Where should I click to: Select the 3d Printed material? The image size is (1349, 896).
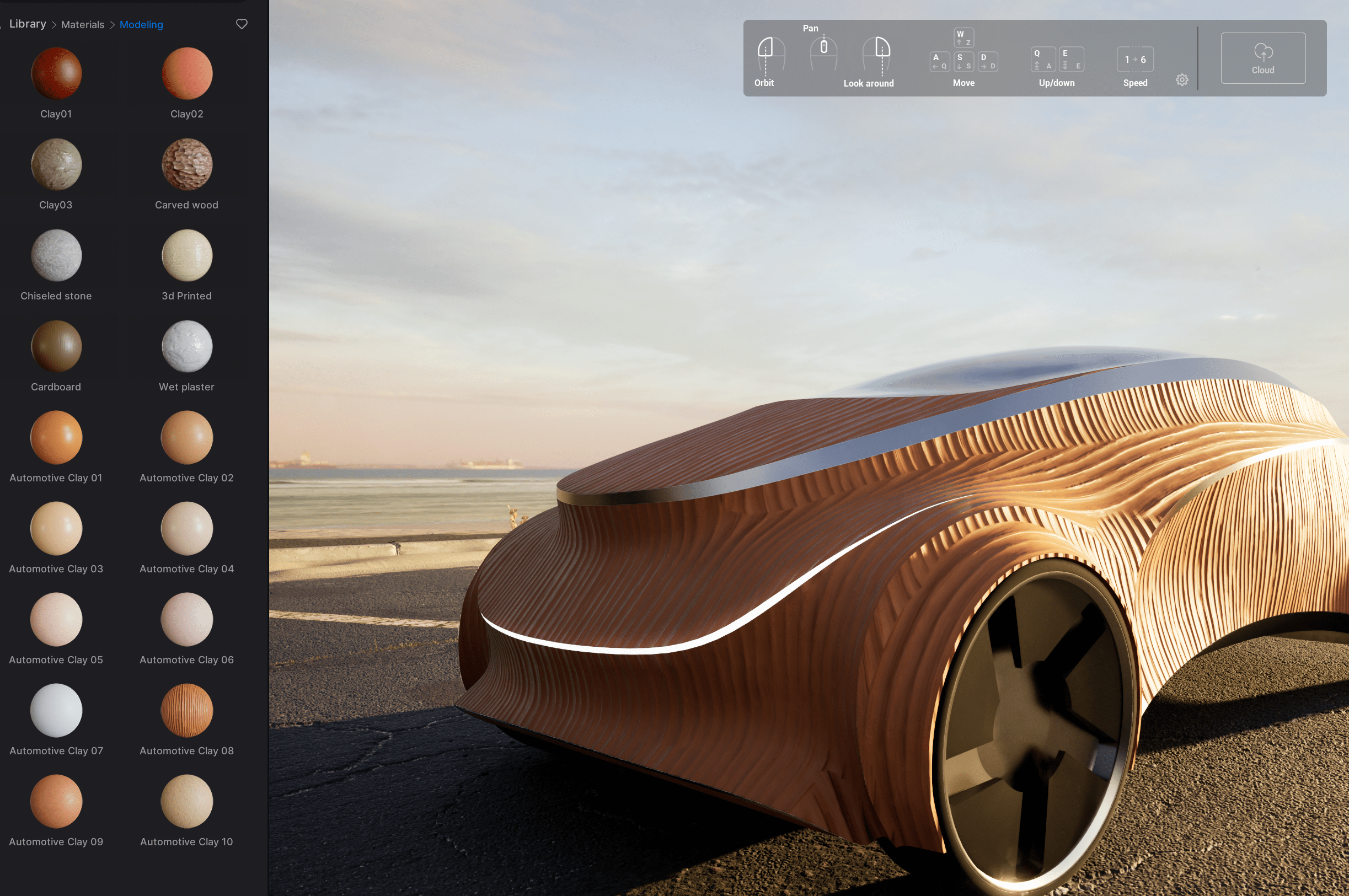click(x=187, y=255)
